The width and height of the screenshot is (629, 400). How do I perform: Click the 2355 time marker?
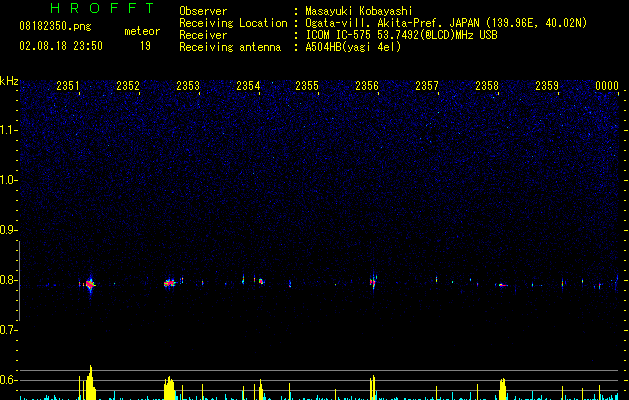pyautogui.click(x=307, y=86)
